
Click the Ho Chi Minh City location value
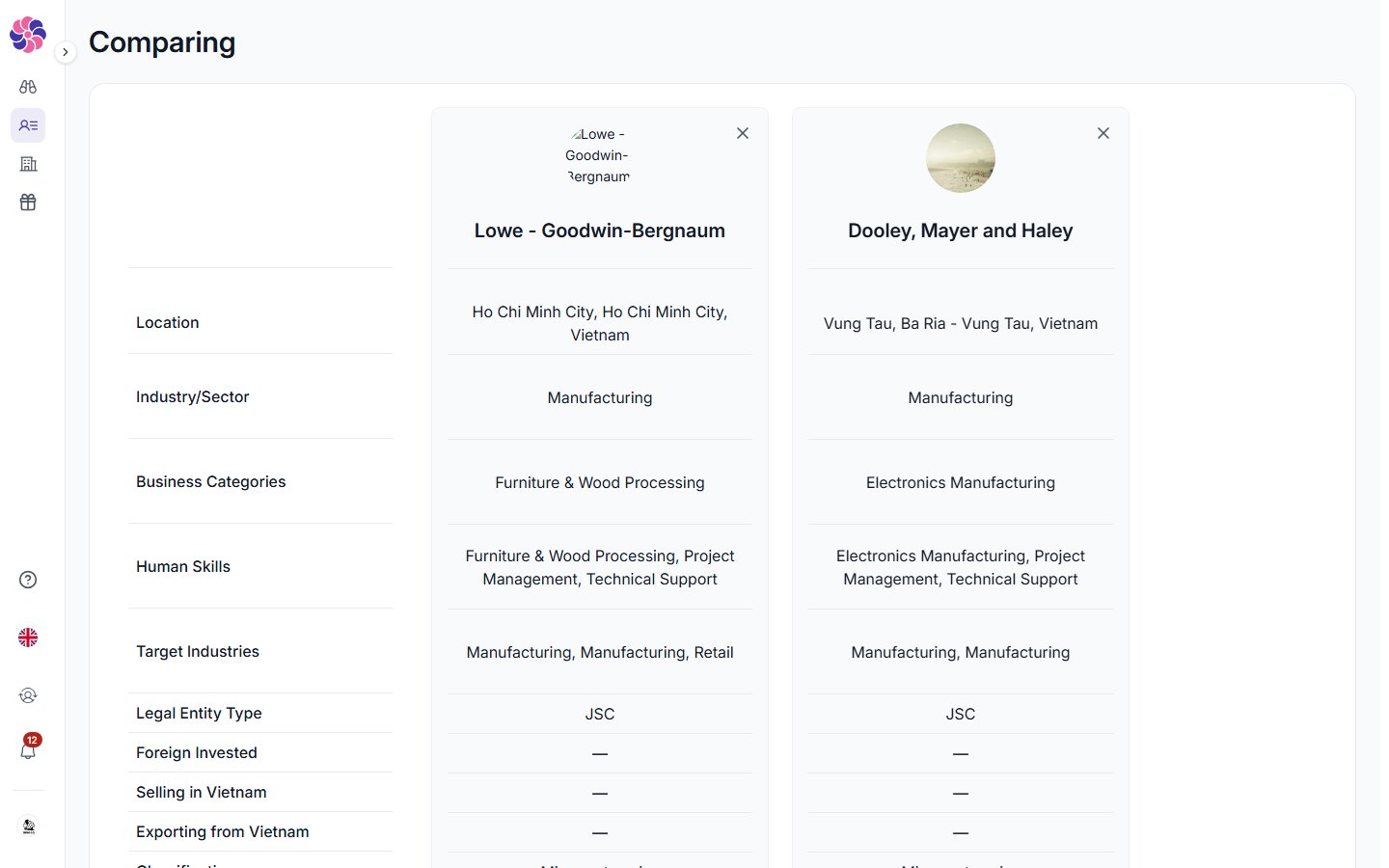600,323
